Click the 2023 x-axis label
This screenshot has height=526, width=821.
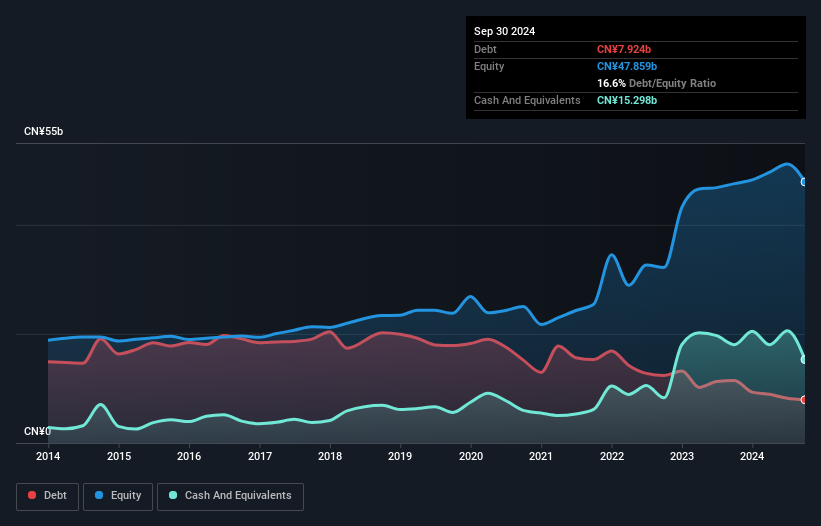[x=682, y=456]
